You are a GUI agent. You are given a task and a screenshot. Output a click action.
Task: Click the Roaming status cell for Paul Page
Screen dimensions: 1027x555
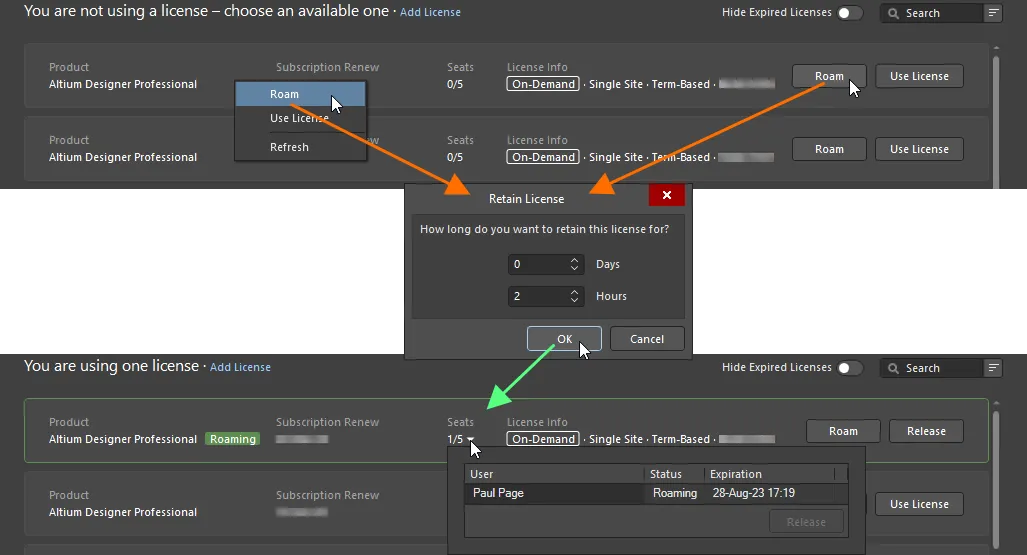click(x=675, y=493)
